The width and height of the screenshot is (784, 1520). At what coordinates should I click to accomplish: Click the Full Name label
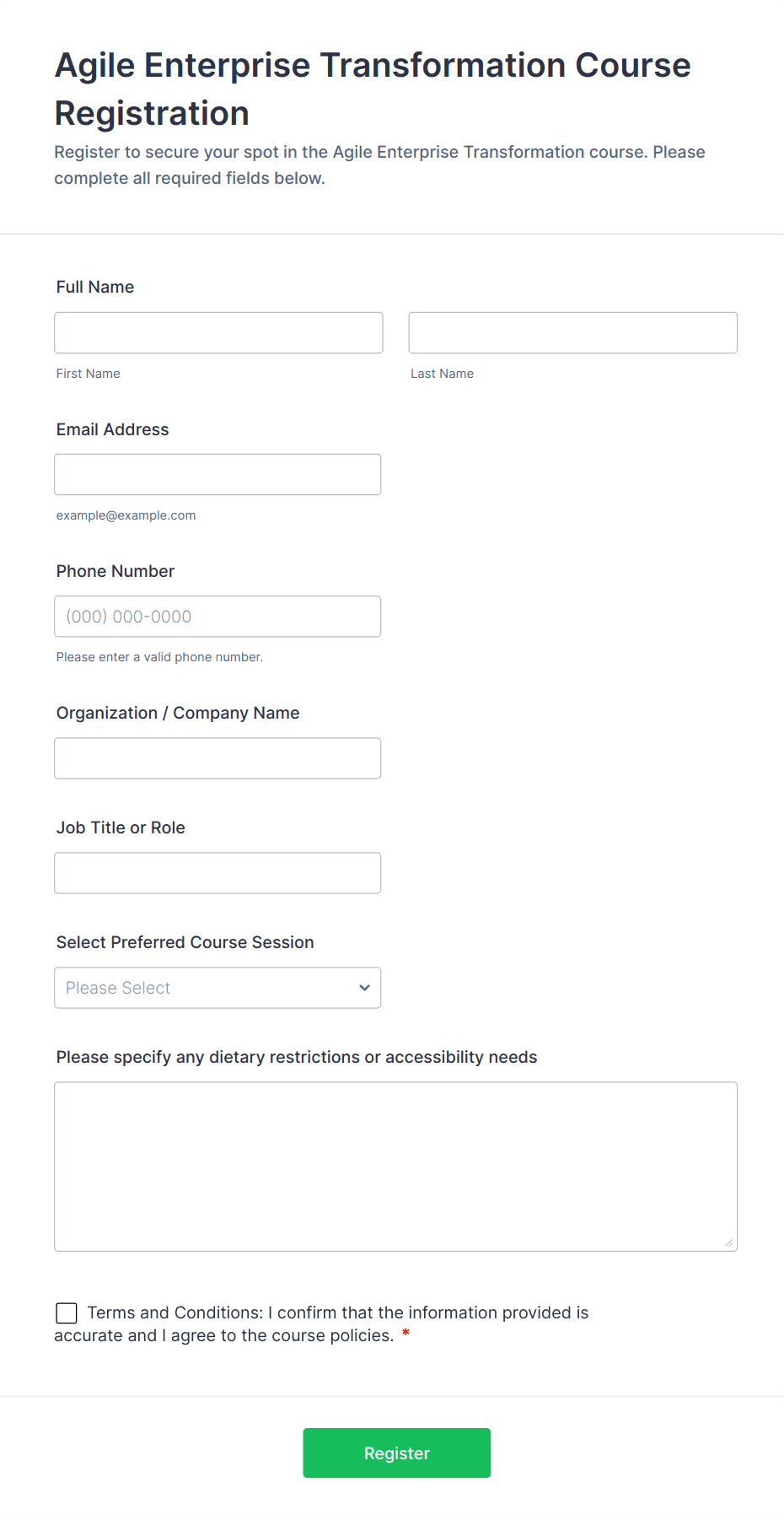[95, 287]
